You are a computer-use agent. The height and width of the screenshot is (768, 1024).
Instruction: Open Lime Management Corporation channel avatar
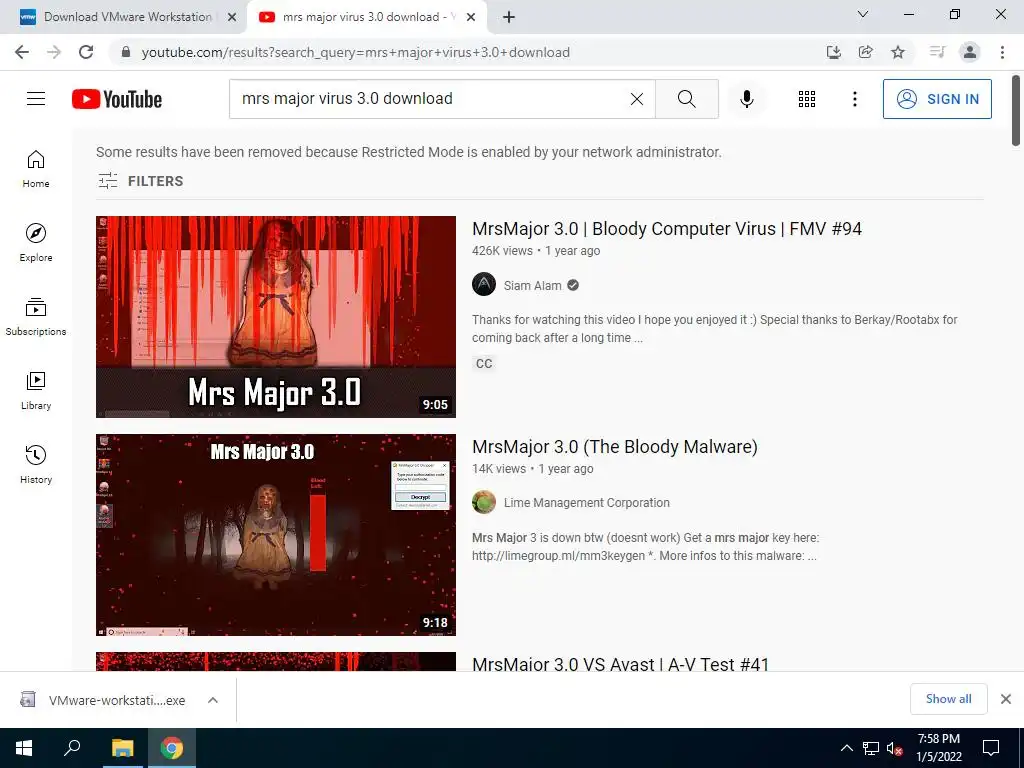coord(484,502)
